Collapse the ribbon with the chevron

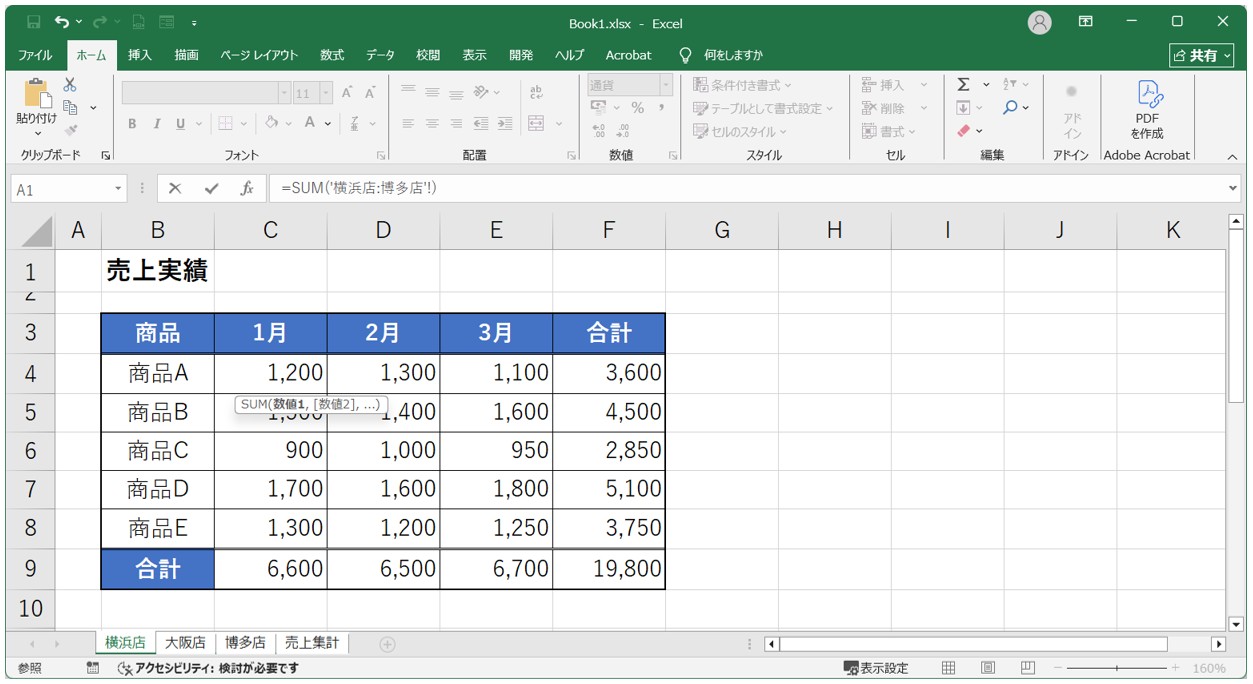(1232, 157)
